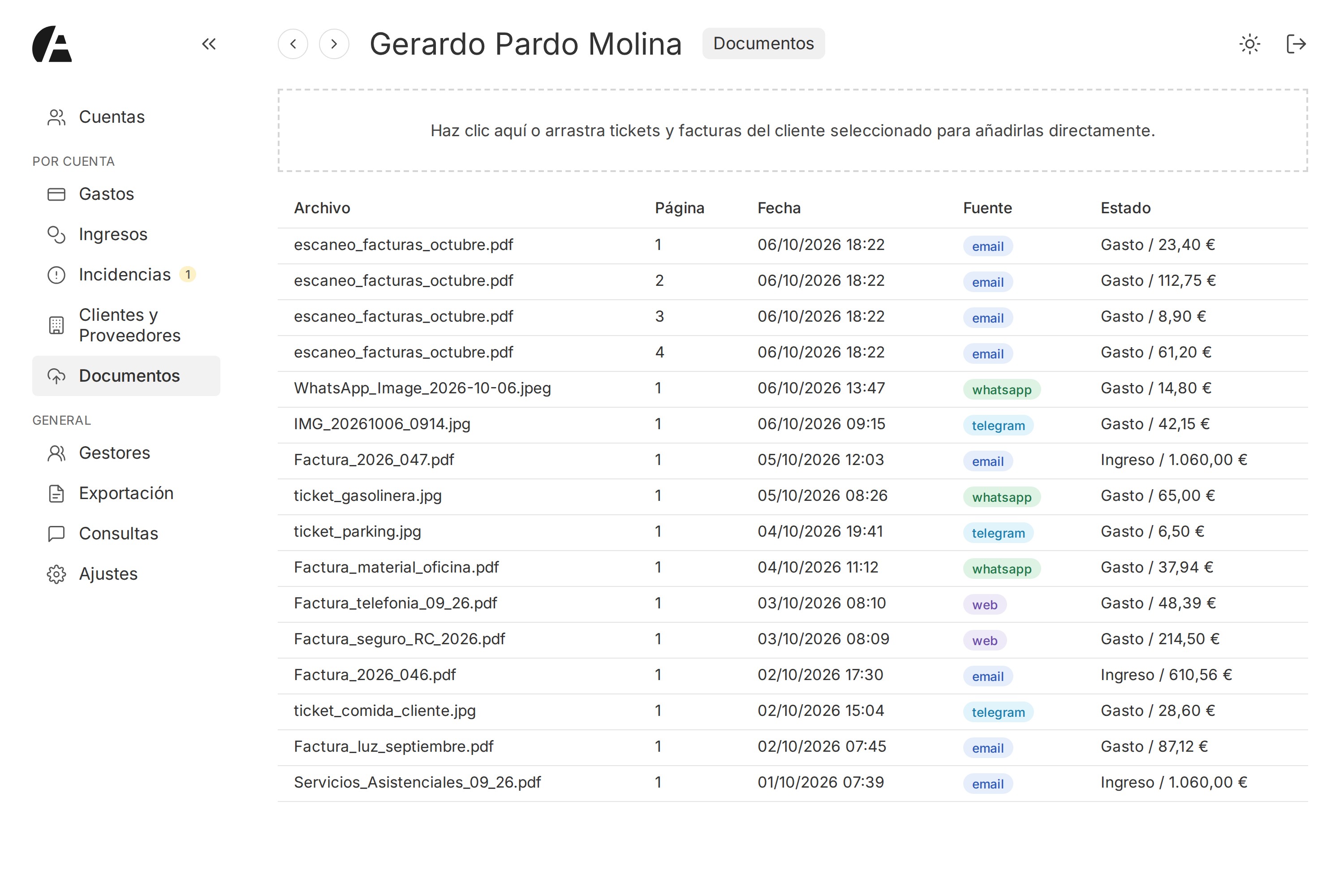The height and width of the screenshot is (896, 1344).
Task: Open Cuentas in the sidebar
Action: pos(126,117)
